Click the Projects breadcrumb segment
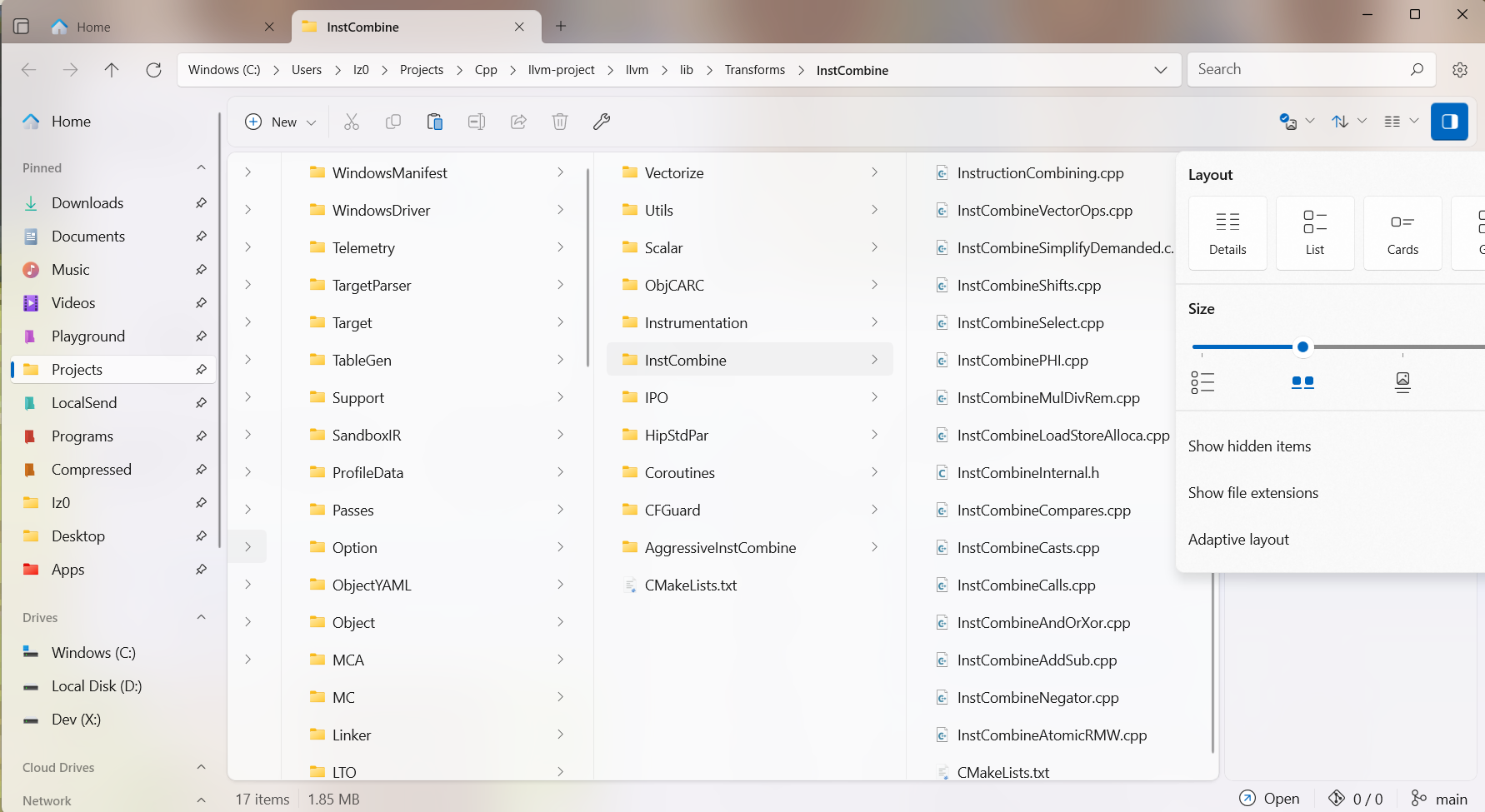The height and width of the screenshot is (812, 1485). [x=422, y=70]
